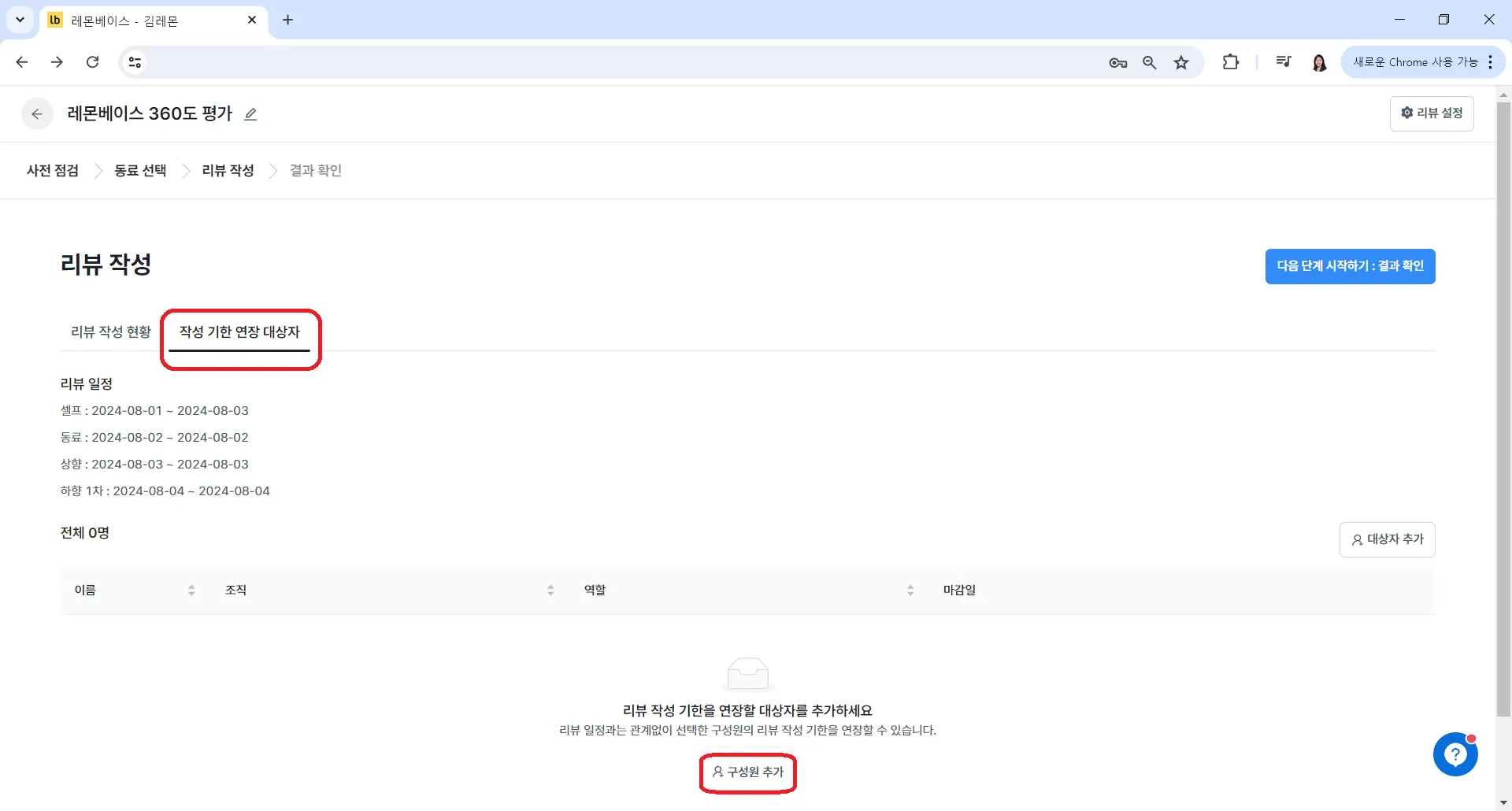Open a new browser tab

pyautogui.click(x=288, y=20)
